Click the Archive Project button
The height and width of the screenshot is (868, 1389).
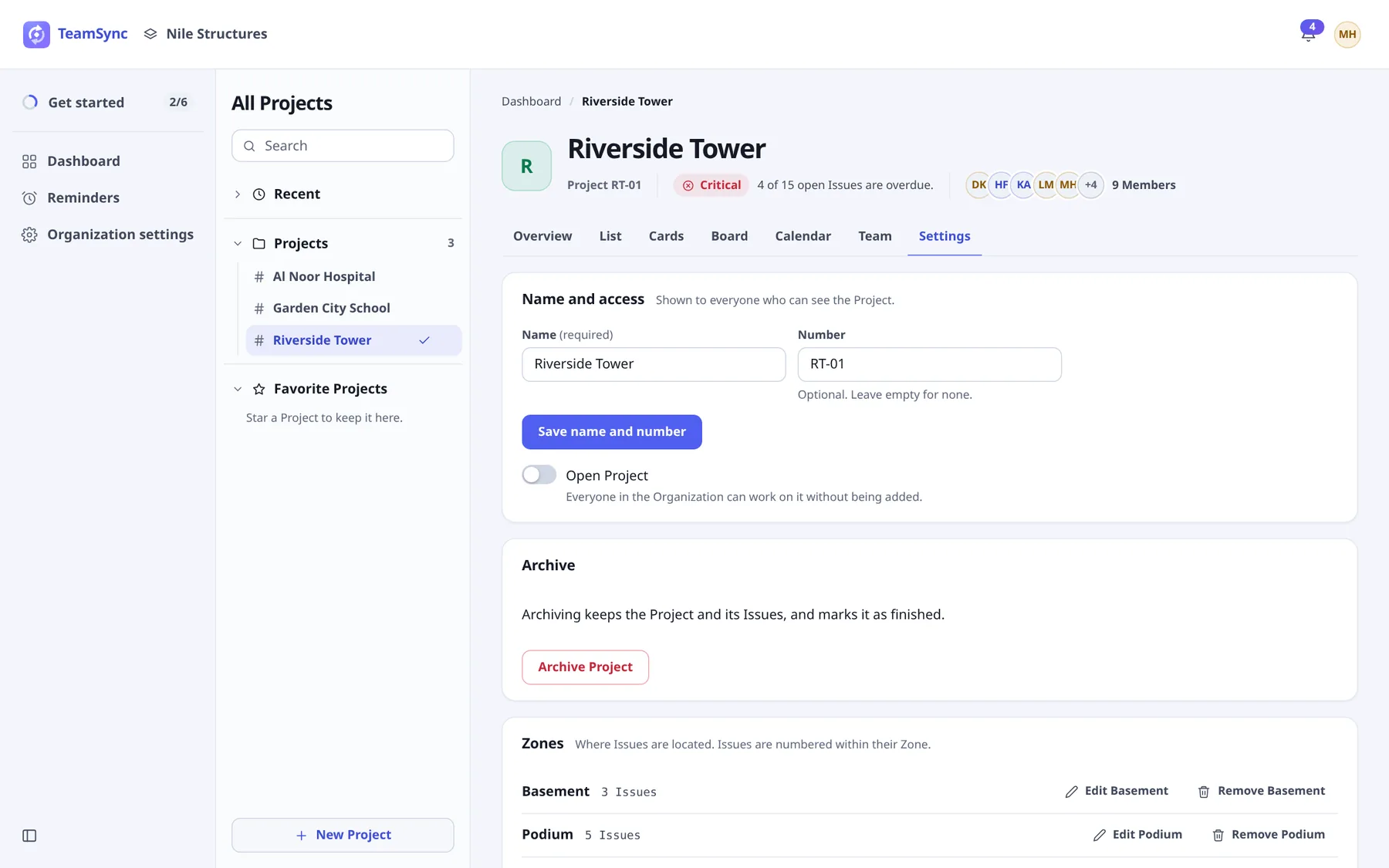pos(585,667)
